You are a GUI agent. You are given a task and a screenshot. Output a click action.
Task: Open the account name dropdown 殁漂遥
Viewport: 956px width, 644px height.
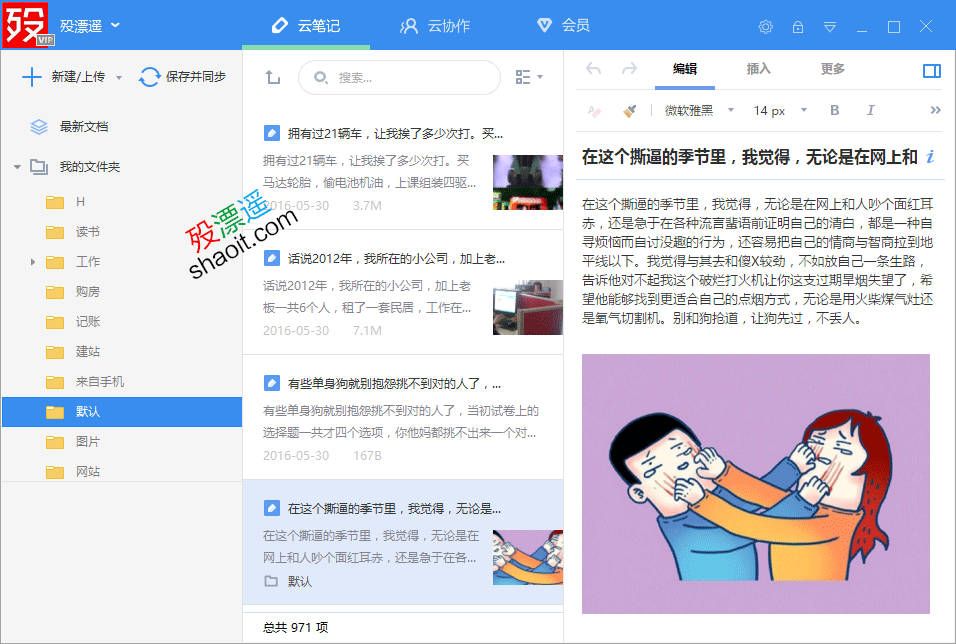tap(90, 26)
